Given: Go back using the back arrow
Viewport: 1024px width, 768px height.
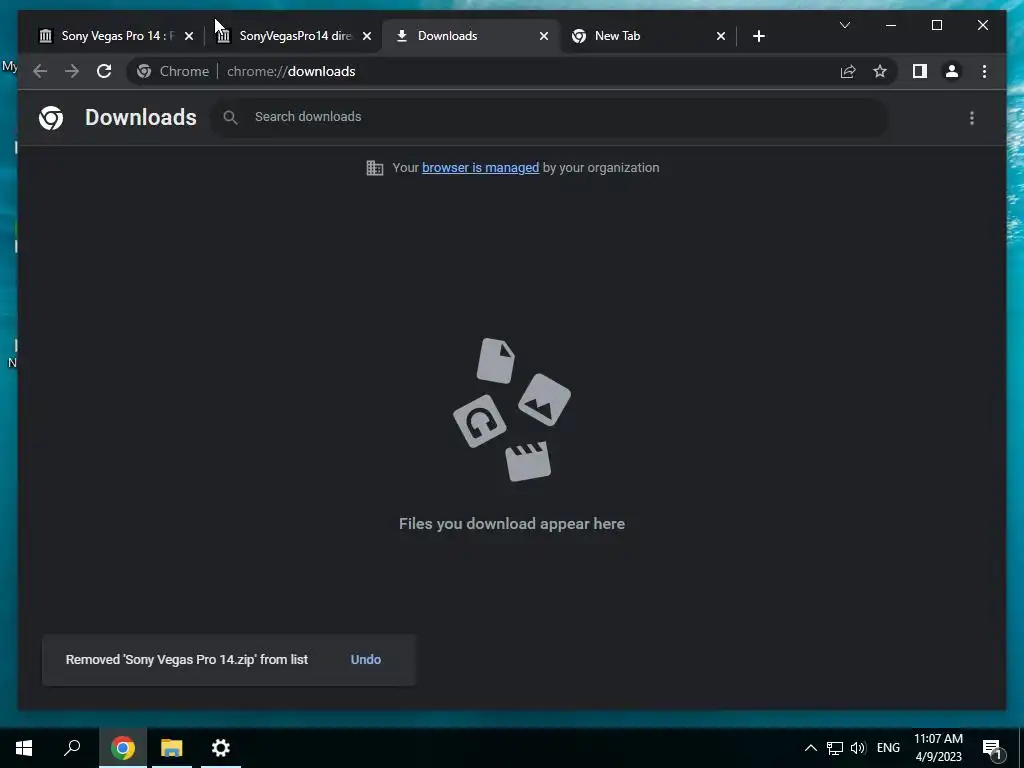Looking at the screenshot, I should (40, 71).
